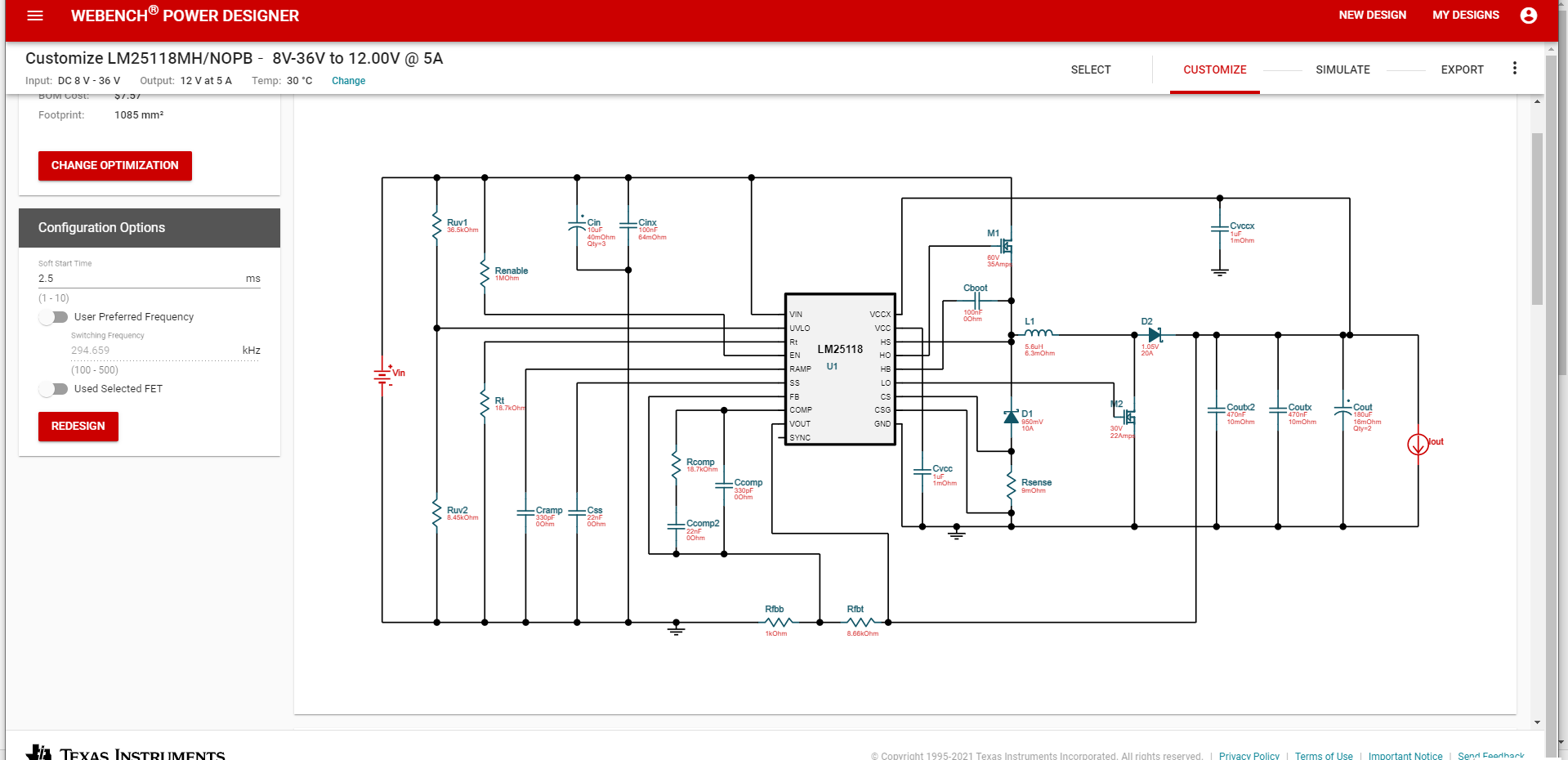The width and height of the screenshot is (1568, 760).
Task: Select the Cinx capacitor symbol
Action: [x=628, y=225]
